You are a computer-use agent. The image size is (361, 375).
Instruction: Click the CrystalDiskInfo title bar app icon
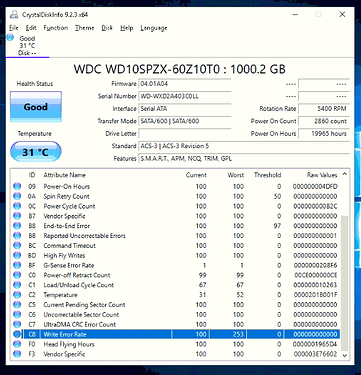point(14,14)
